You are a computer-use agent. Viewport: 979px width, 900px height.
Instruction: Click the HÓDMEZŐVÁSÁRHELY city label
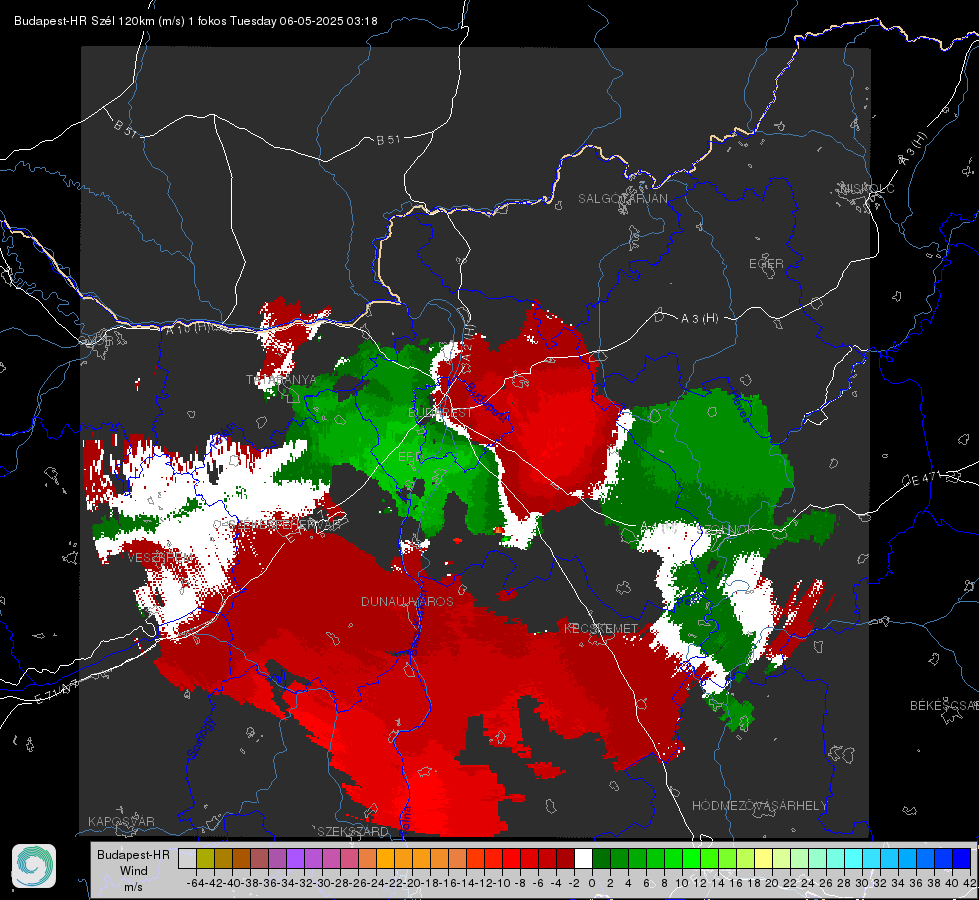pyautogui.click(x=760, y=806)
